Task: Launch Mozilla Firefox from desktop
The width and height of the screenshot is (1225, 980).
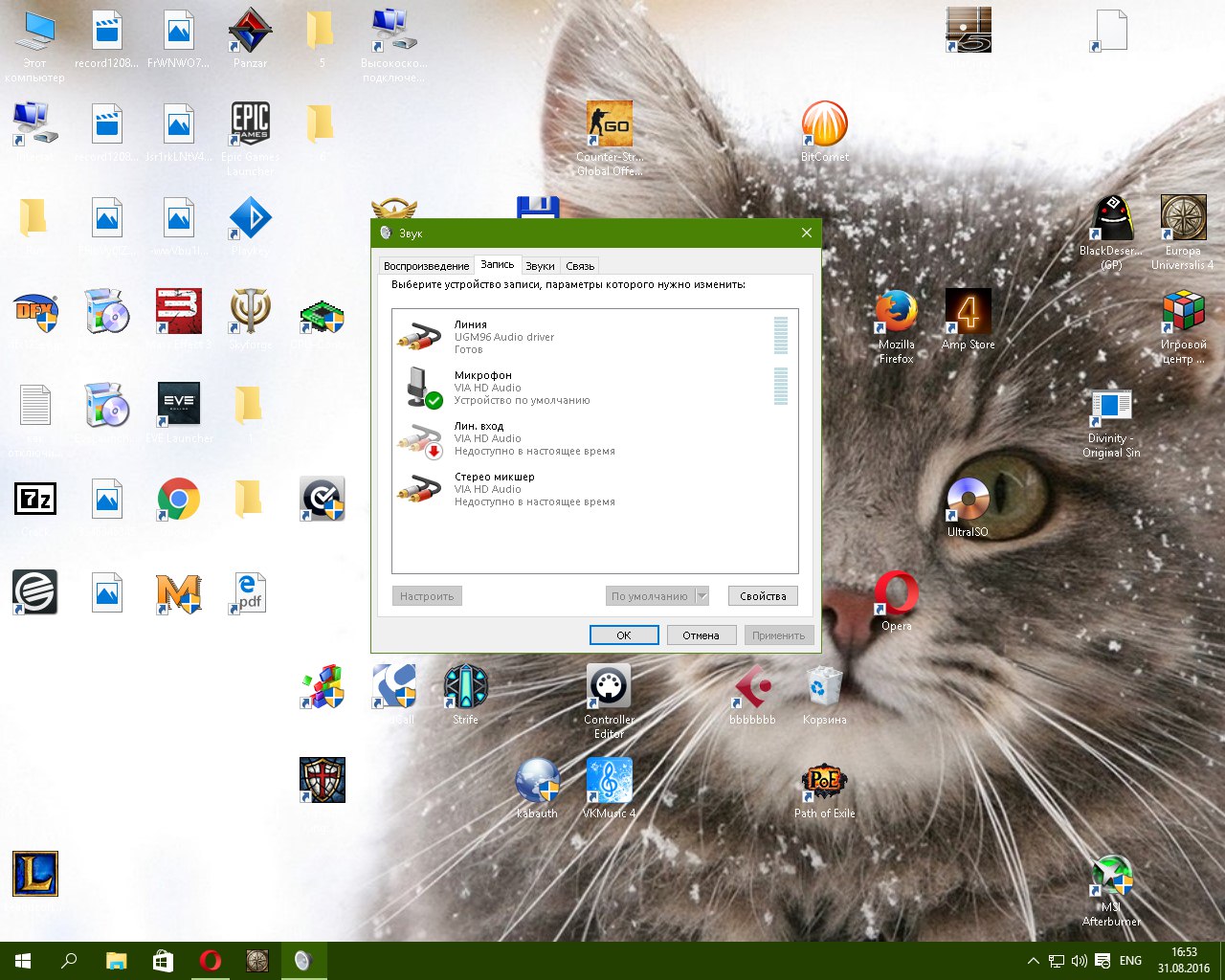Action: 896,326
